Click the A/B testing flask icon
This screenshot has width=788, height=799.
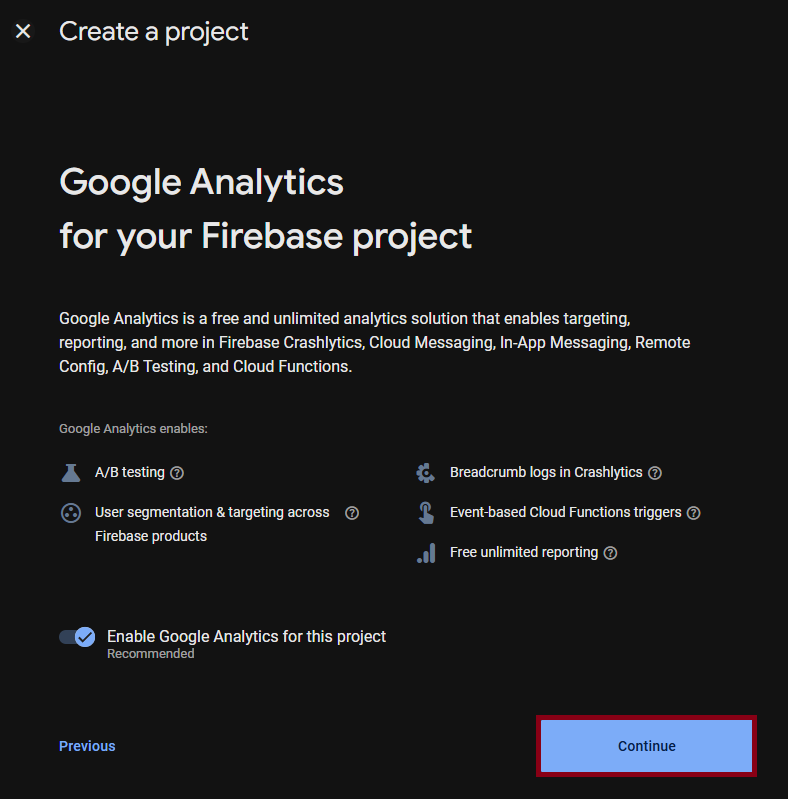point(71,473)
